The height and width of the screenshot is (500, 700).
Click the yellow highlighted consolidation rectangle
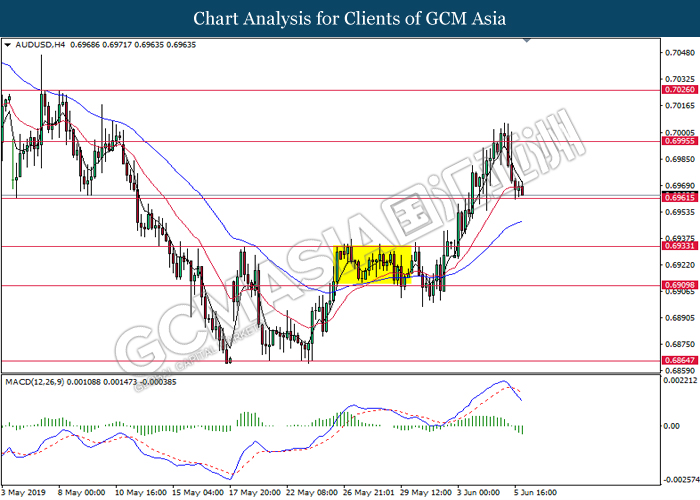[x=372, y=265]
